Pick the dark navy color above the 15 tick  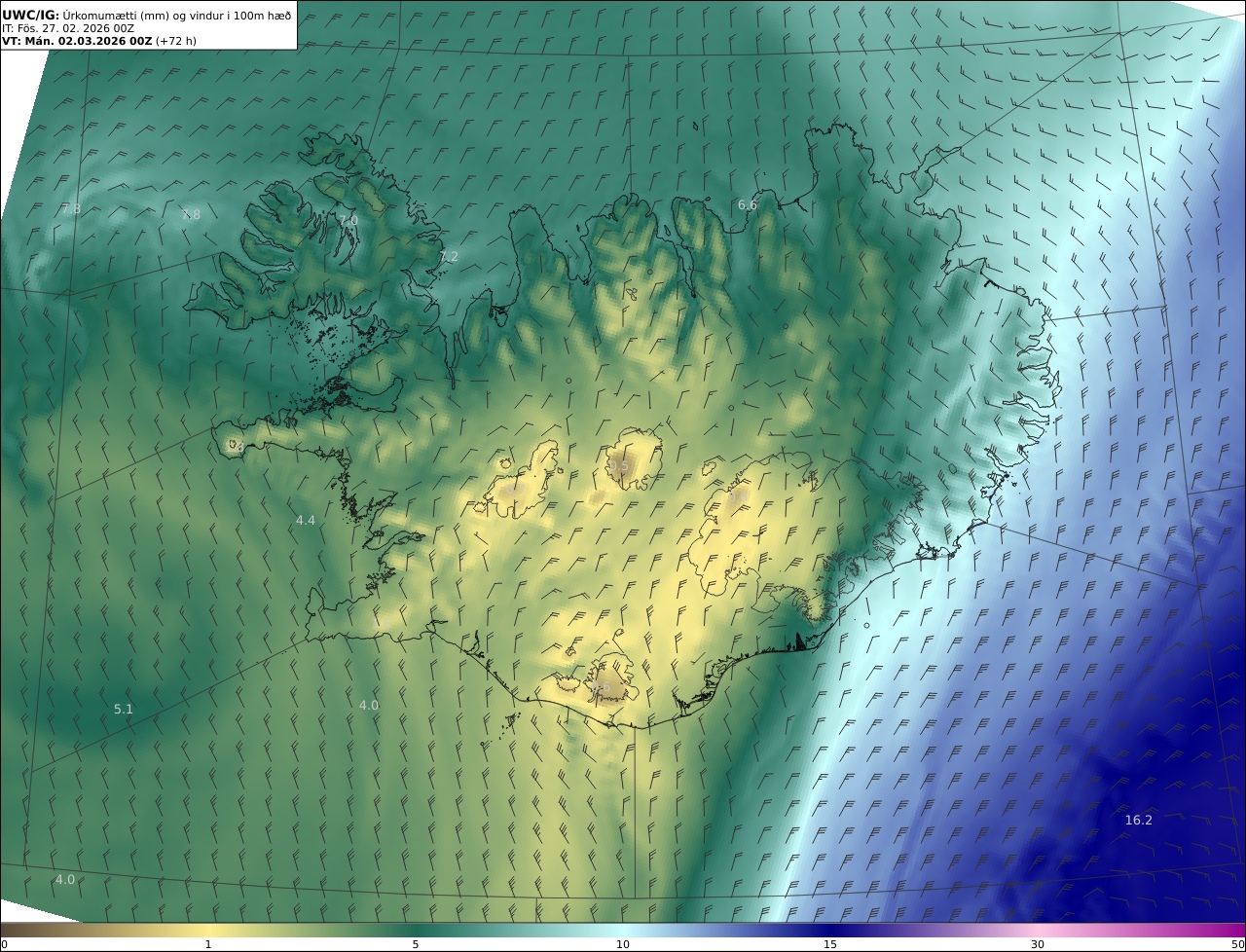830,930
